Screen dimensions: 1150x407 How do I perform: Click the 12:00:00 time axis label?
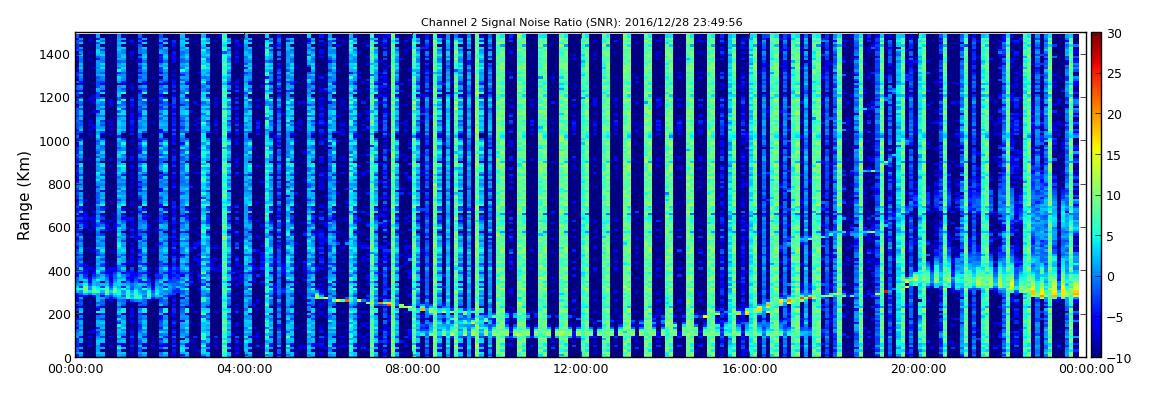(x=580, y=369)
